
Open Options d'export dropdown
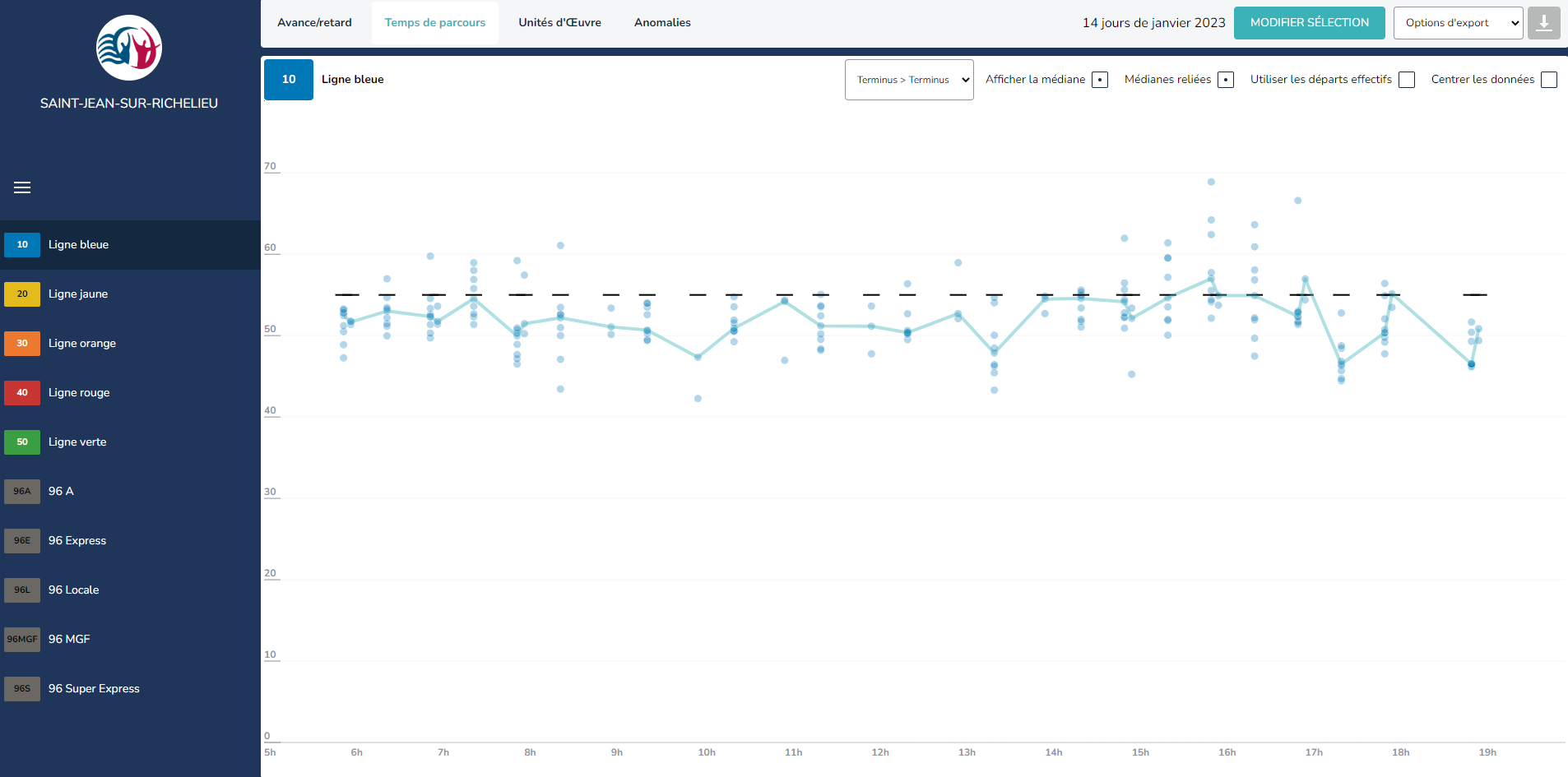click(x=1459, y=23)
